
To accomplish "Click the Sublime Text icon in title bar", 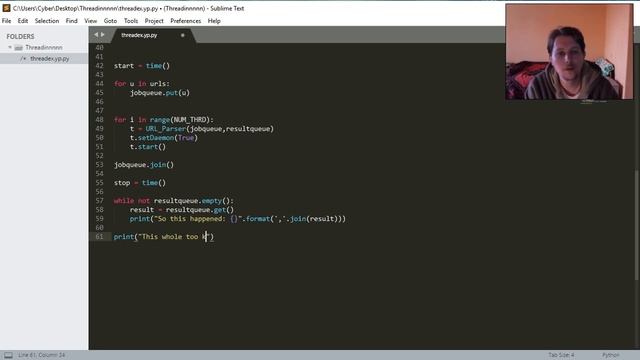I will 6,8.
